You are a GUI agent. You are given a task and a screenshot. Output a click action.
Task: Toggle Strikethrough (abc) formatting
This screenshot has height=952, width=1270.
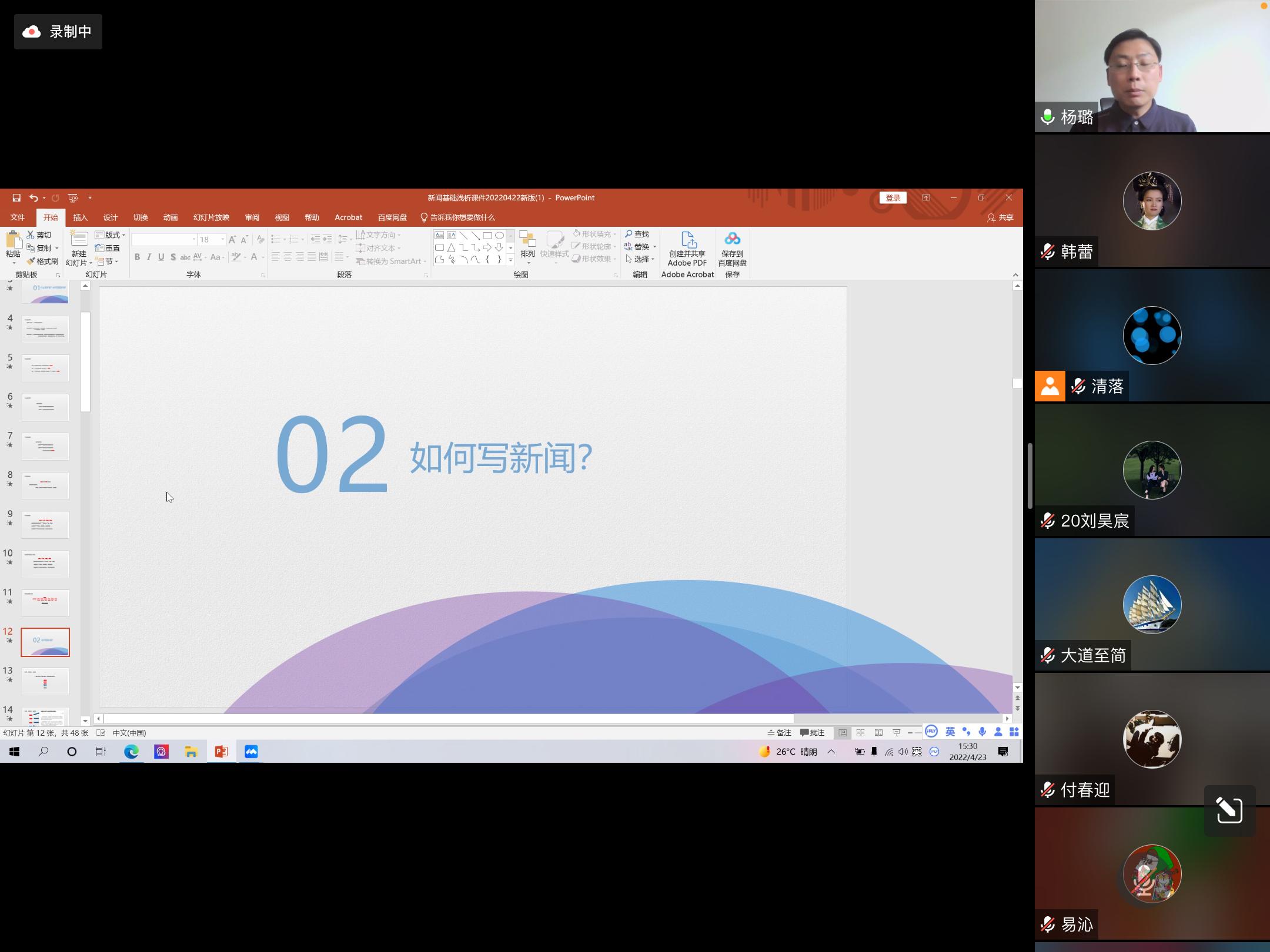click(x=185, y=257)
